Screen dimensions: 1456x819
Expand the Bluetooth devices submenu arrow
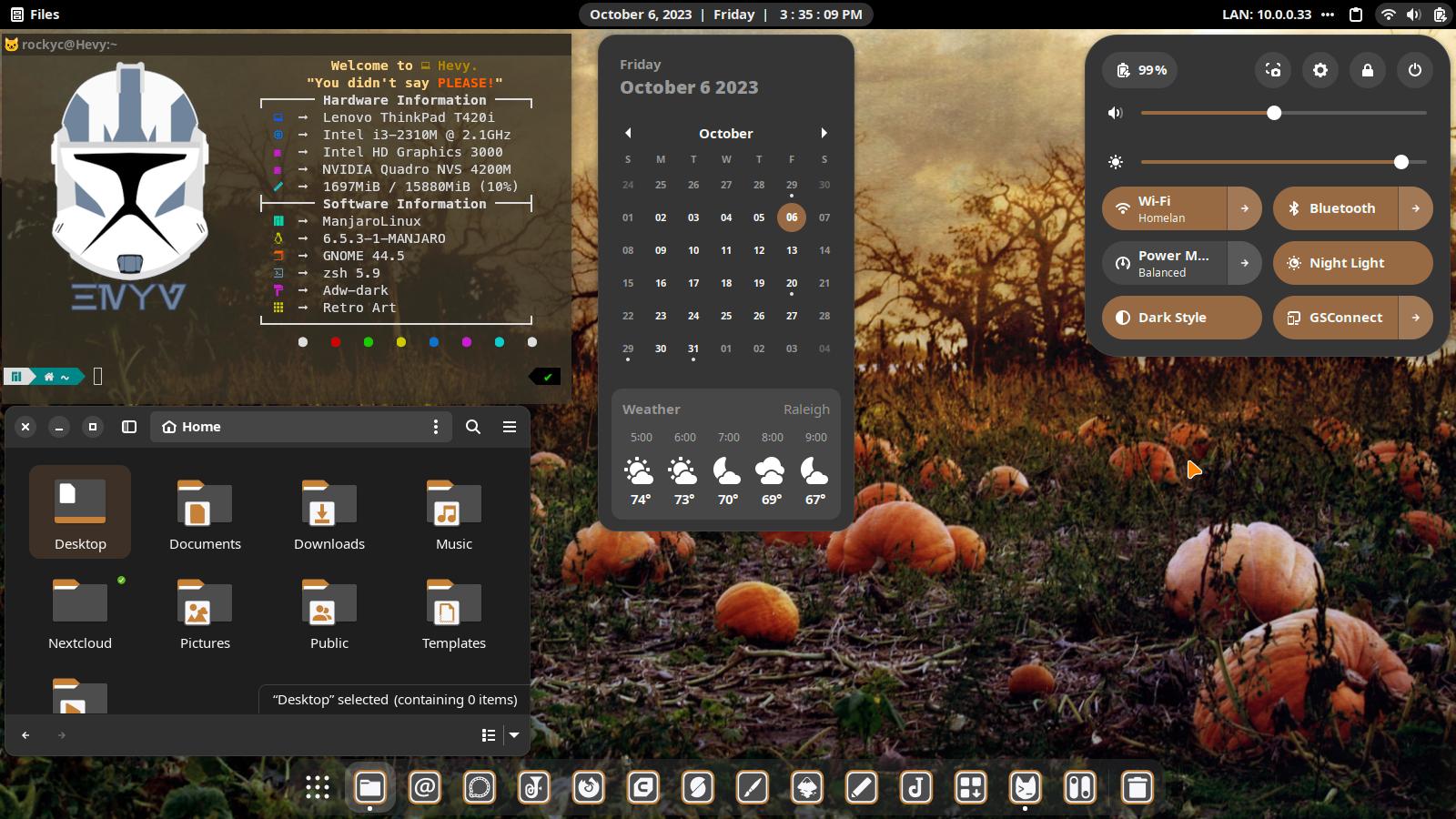tap(1416, 208)
